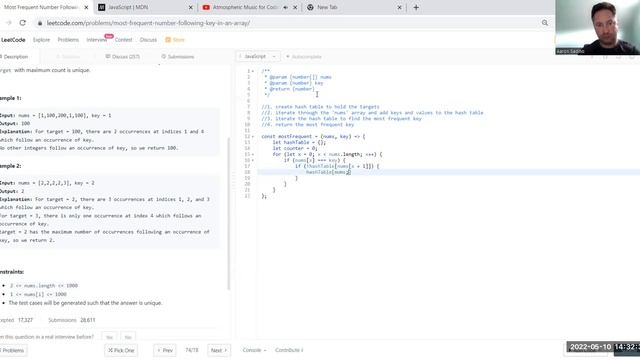Collapse code fold arrow at line 1
This screenshot has height=360, width=640.
pyautogui.click(x=253, y=71)
